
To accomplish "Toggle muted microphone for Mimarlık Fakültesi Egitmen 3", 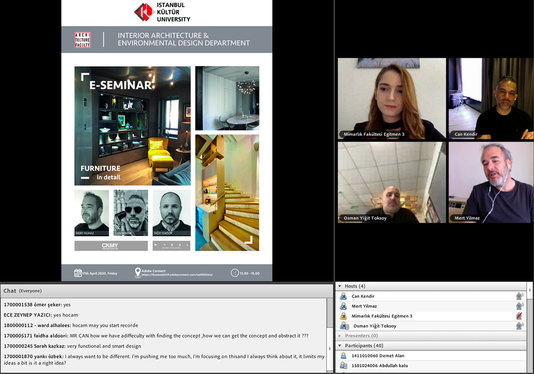I will 519,316.
